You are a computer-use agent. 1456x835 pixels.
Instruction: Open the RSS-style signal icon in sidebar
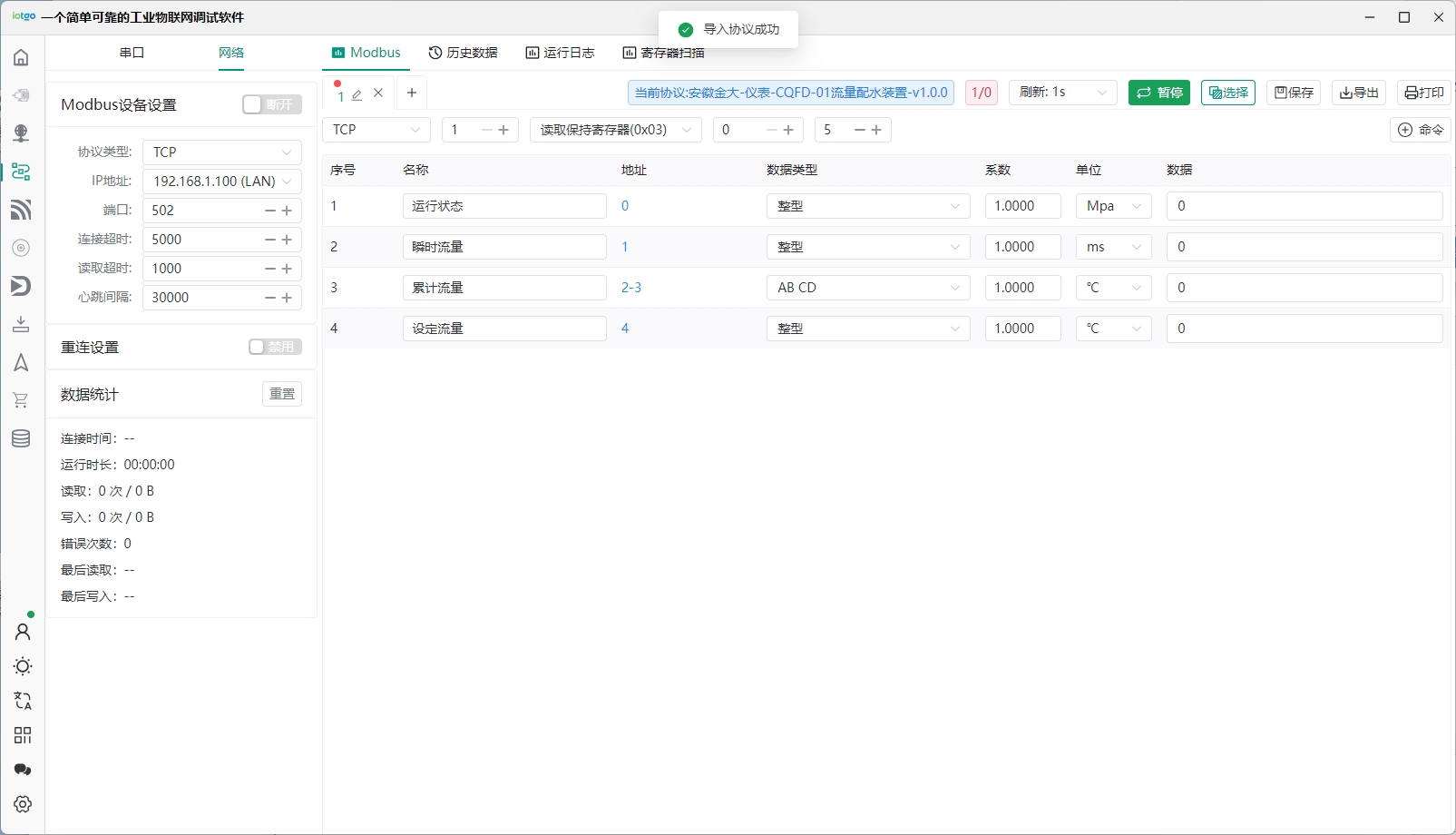(21, 210)
